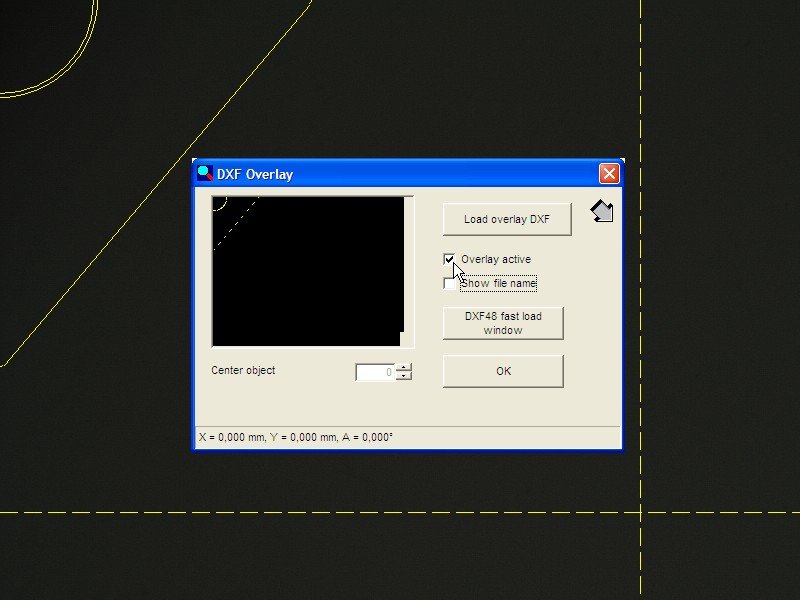Viewport: 800px width, 600px height.
Task: Uncheck the Overlay active checkbox
Action: coord(449,259)
